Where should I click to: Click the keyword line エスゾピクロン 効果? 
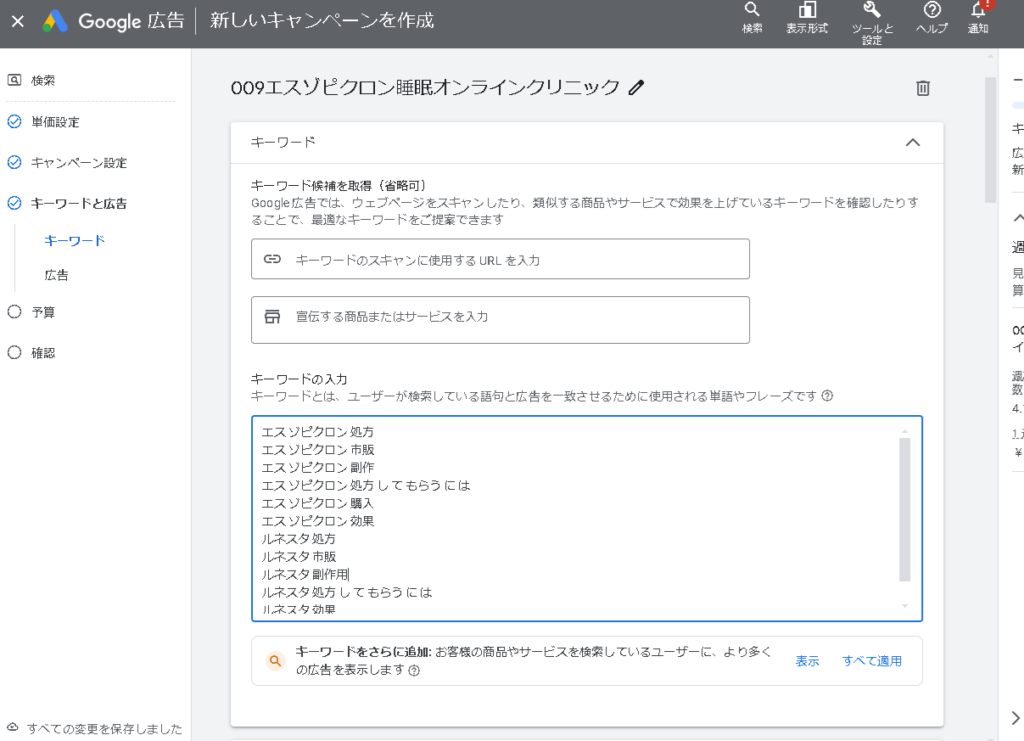tap(318, 521)
